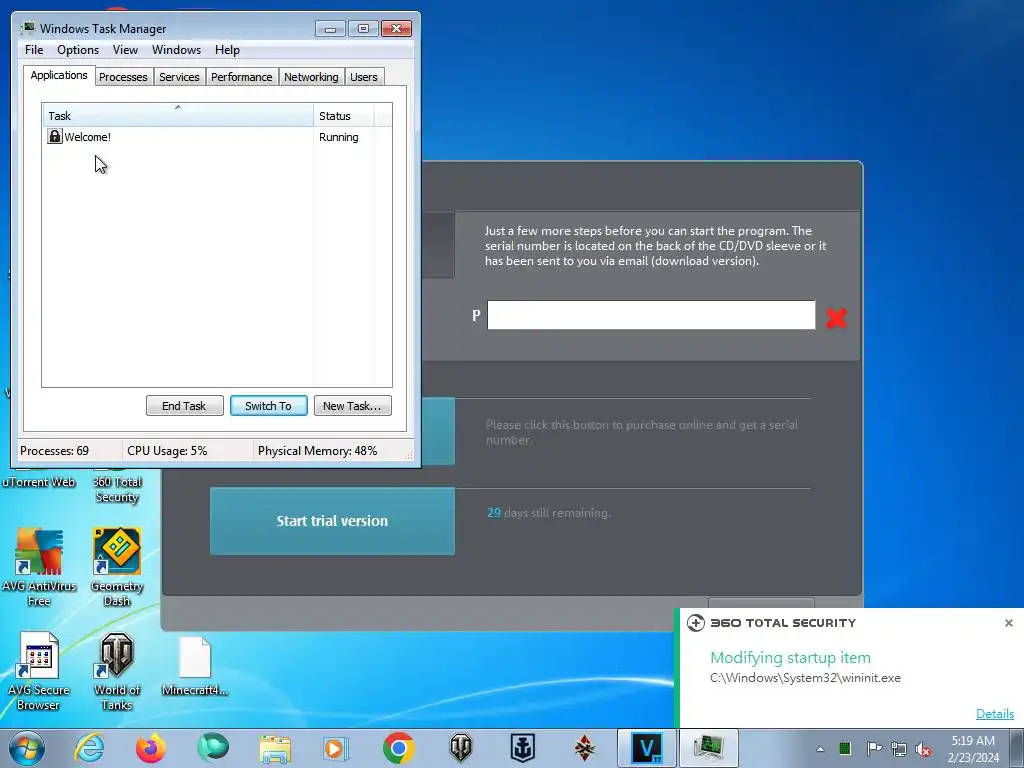
Task: Click the Processes: 69 status text
Action: [54, 451]
